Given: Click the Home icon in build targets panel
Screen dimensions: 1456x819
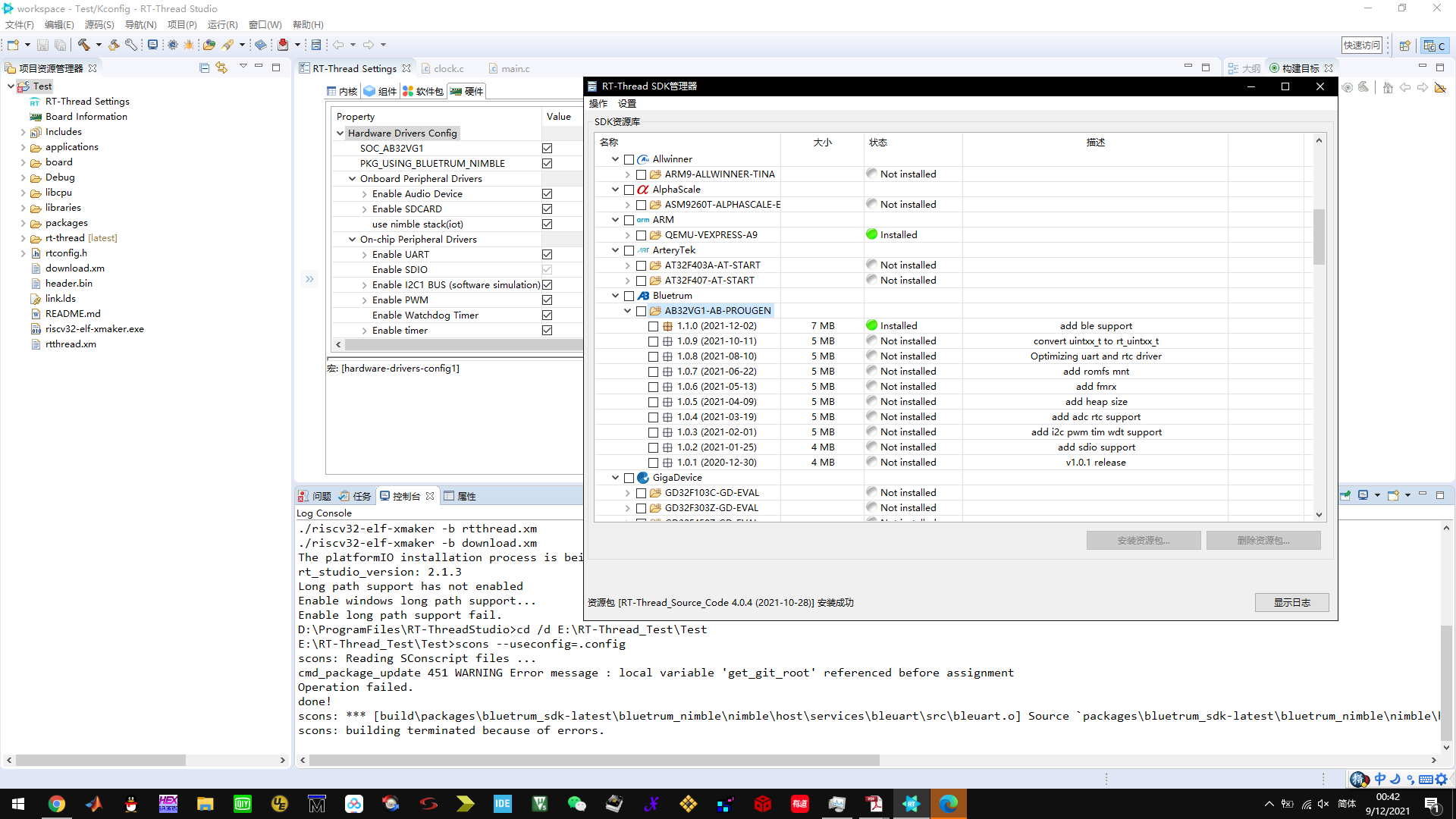Looking at the screenshot, I should (1387, 87).
